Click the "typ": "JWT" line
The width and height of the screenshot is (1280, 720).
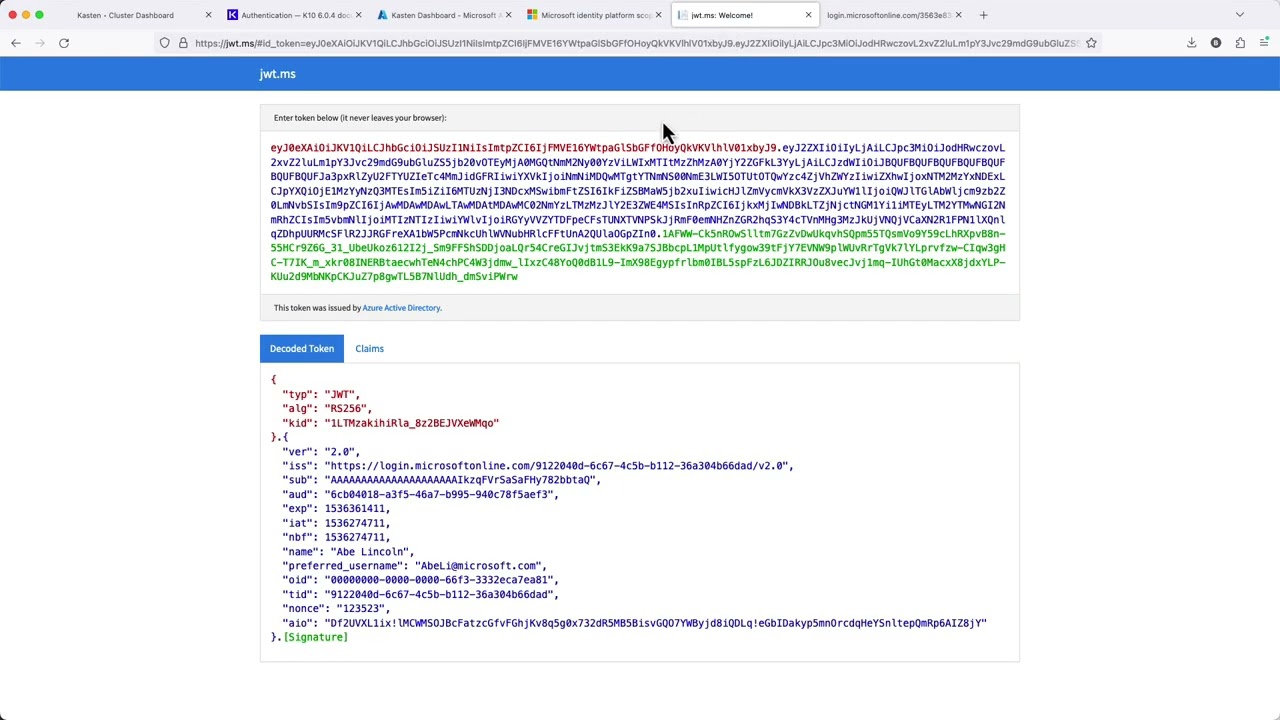[x=321, y=394]
